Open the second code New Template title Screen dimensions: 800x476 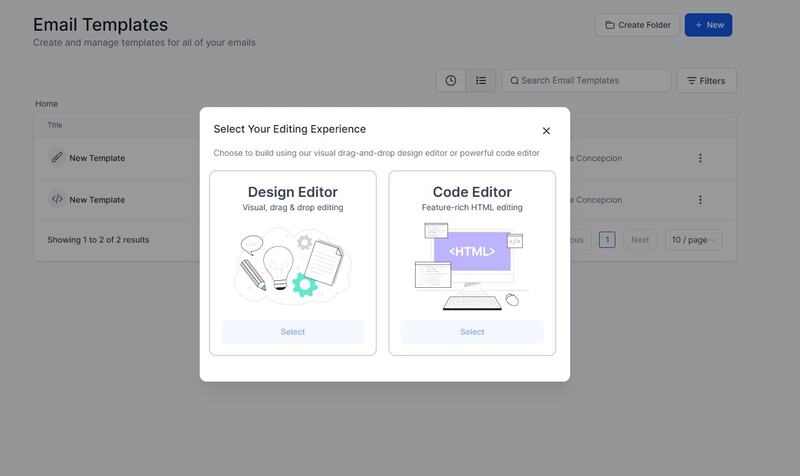[x=97, y=200]
